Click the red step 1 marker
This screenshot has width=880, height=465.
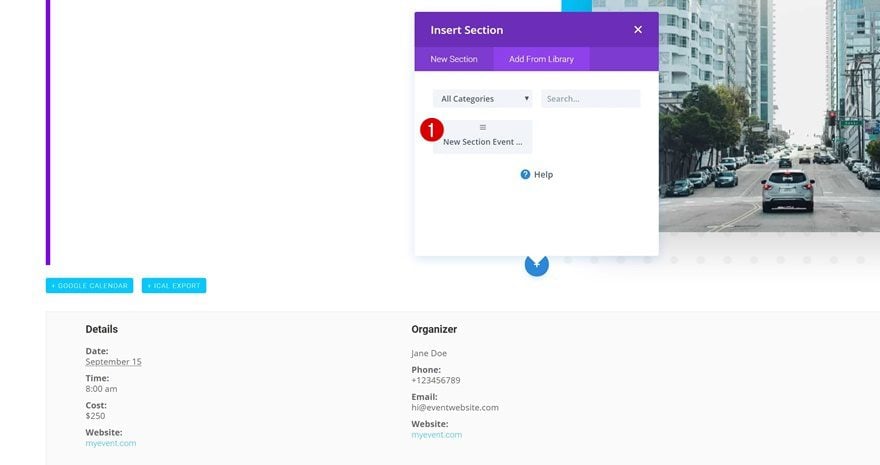tap(432, 130)
